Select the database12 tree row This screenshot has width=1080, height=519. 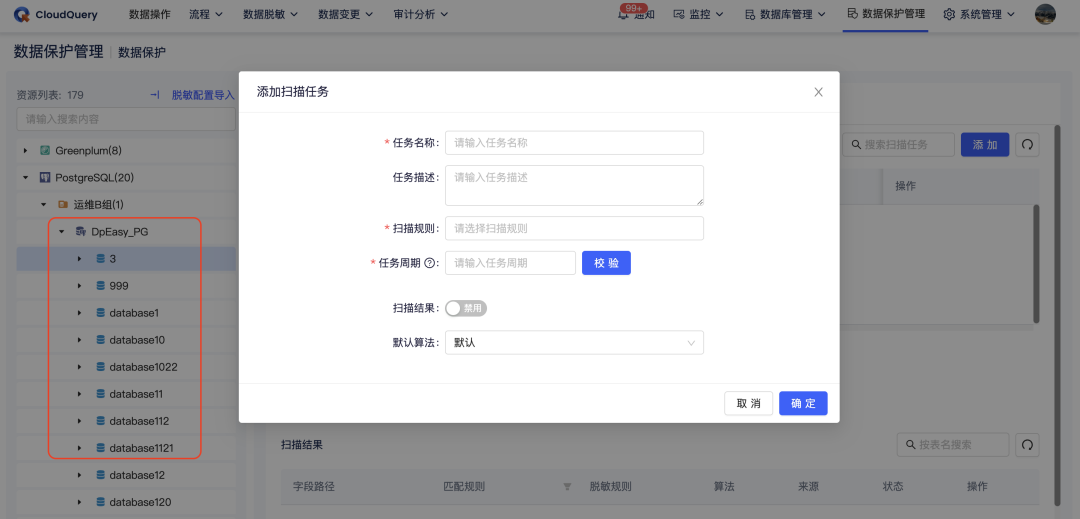pos(126,475)
